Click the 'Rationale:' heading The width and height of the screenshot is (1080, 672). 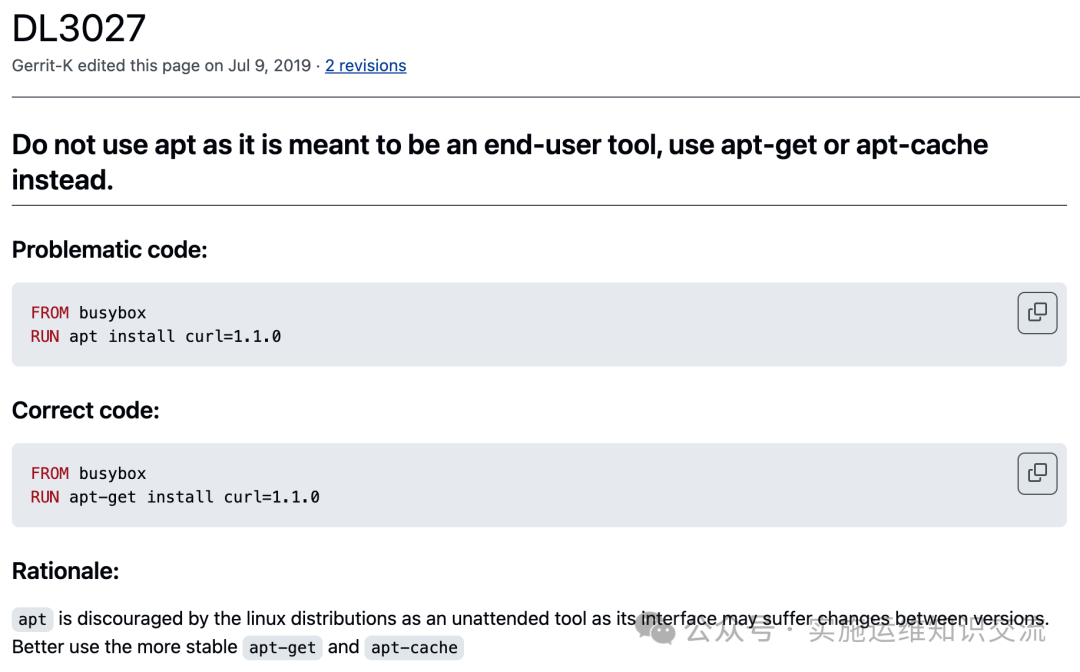66,572
